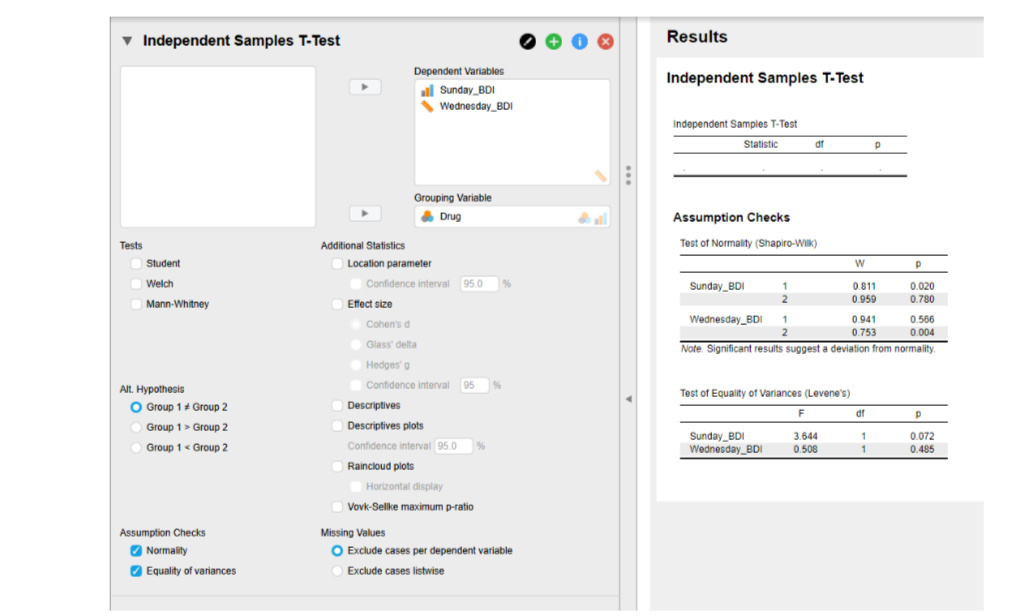Click the Wednesday_BDI variable icon

coord(428,106)
